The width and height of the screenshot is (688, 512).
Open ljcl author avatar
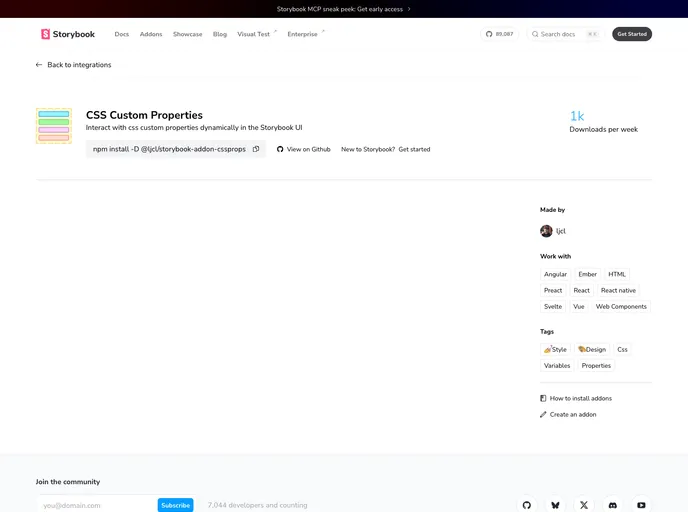[x=546, y=231]
